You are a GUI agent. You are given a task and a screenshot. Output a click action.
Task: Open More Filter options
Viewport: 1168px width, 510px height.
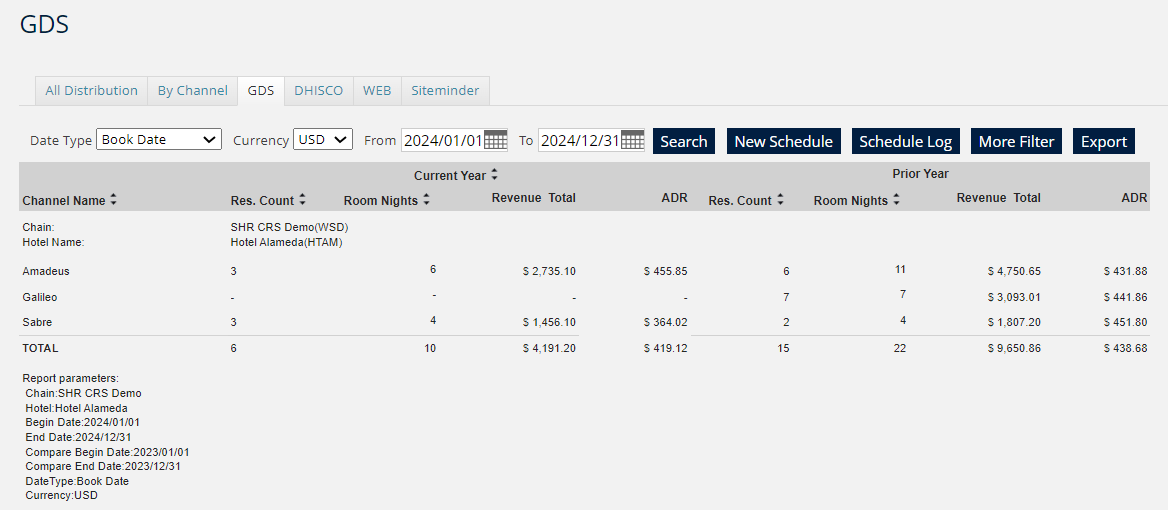[1016, 141]
